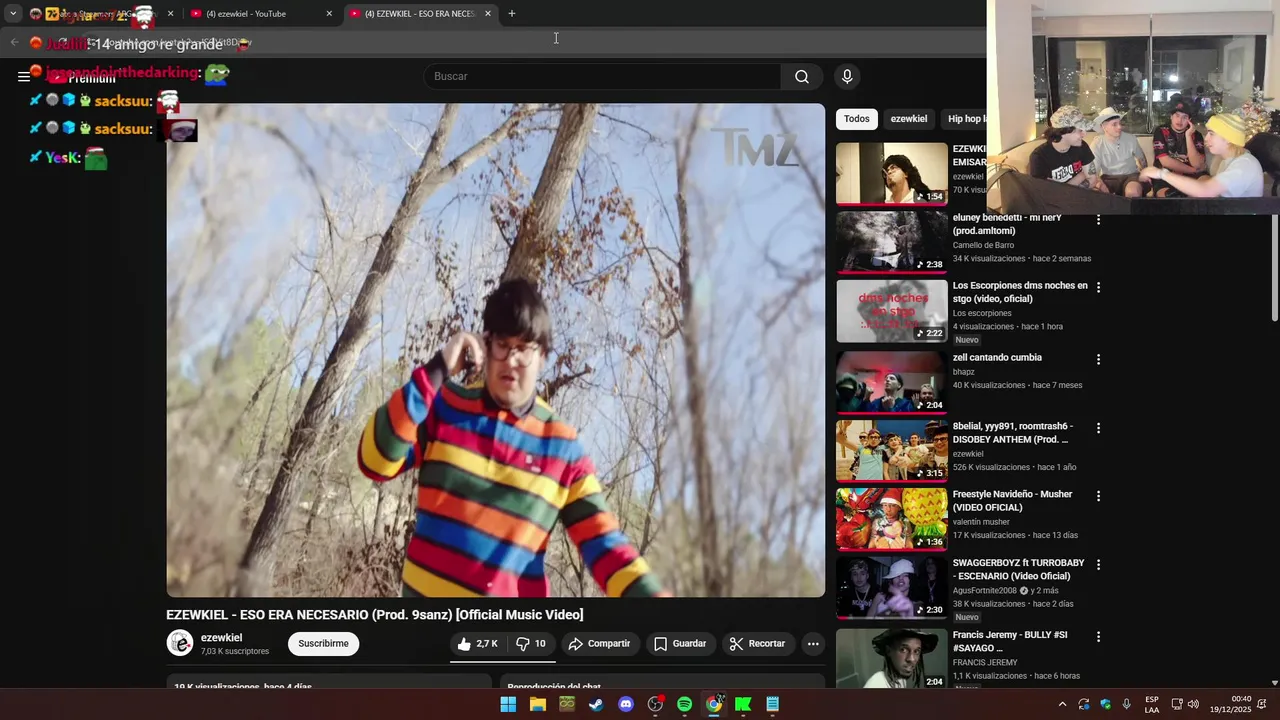Start voice search with the microphone icon
The image size is (1280, 720).
tap(847, 77)
